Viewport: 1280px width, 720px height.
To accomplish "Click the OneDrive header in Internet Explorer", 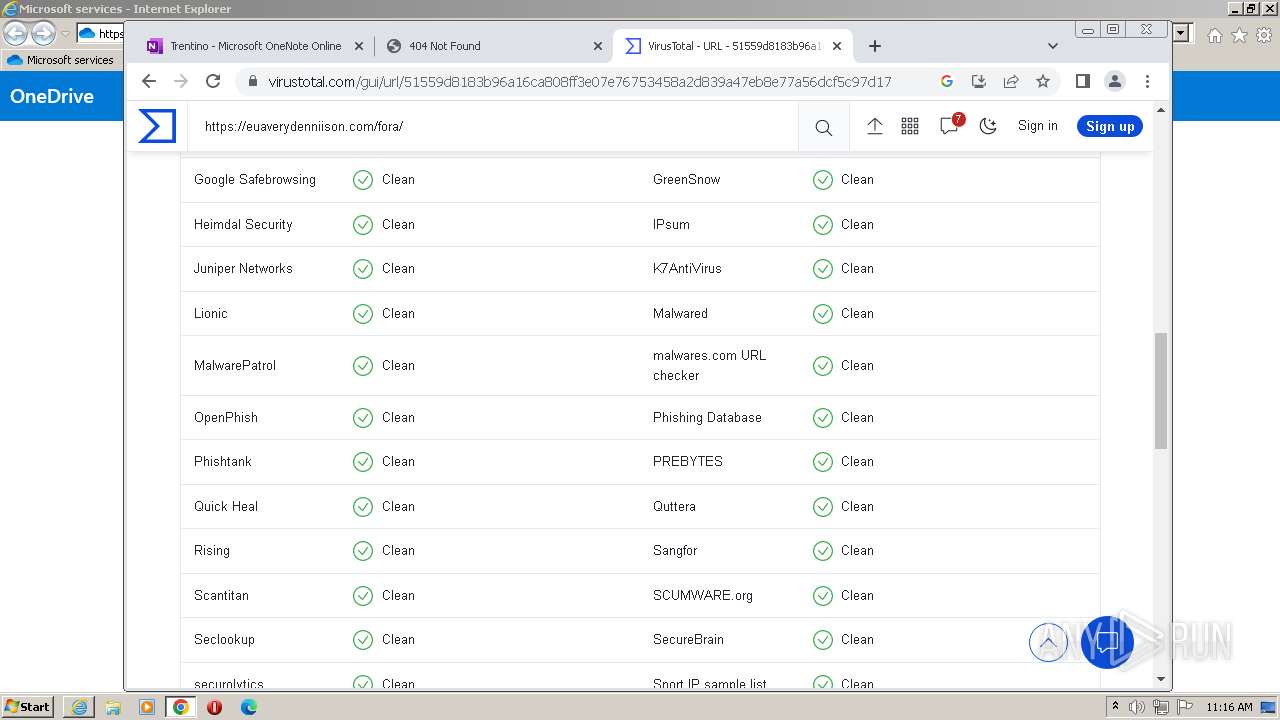I will pyautogui.click(x=52, y=96).
